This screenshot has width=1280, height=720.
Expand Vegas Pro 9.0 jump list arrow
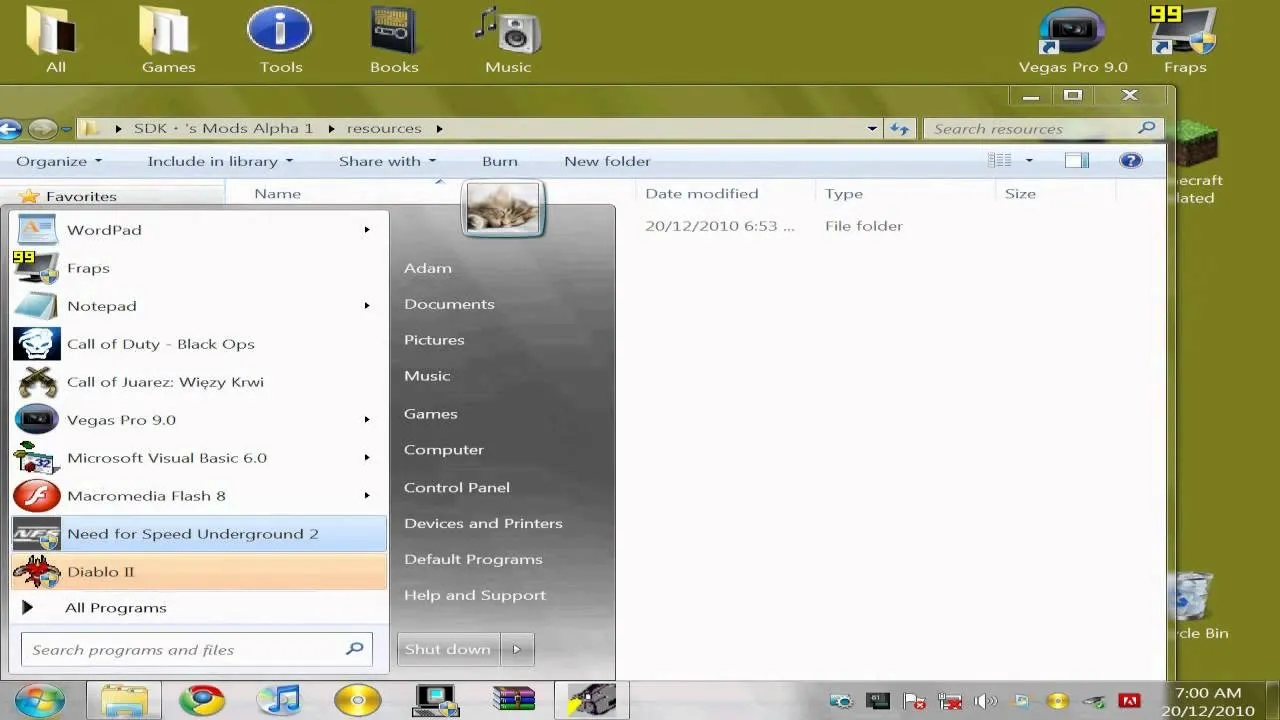coord(367,420)
